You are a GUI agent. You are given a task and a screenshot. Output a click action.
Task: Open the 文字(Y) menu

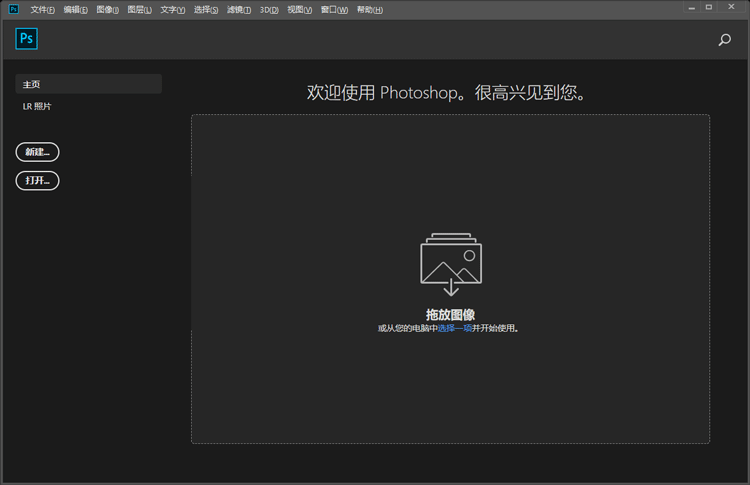pyautogui.click(x=173, y=10)
